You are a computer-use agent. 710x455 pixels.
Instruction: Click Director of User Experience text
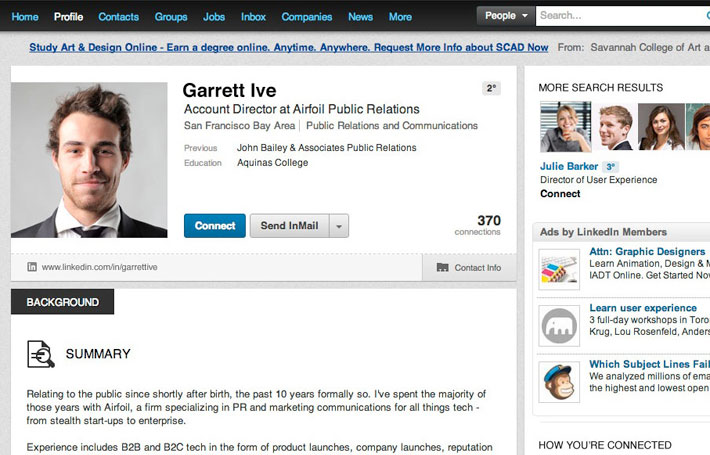tap(598, 180)
